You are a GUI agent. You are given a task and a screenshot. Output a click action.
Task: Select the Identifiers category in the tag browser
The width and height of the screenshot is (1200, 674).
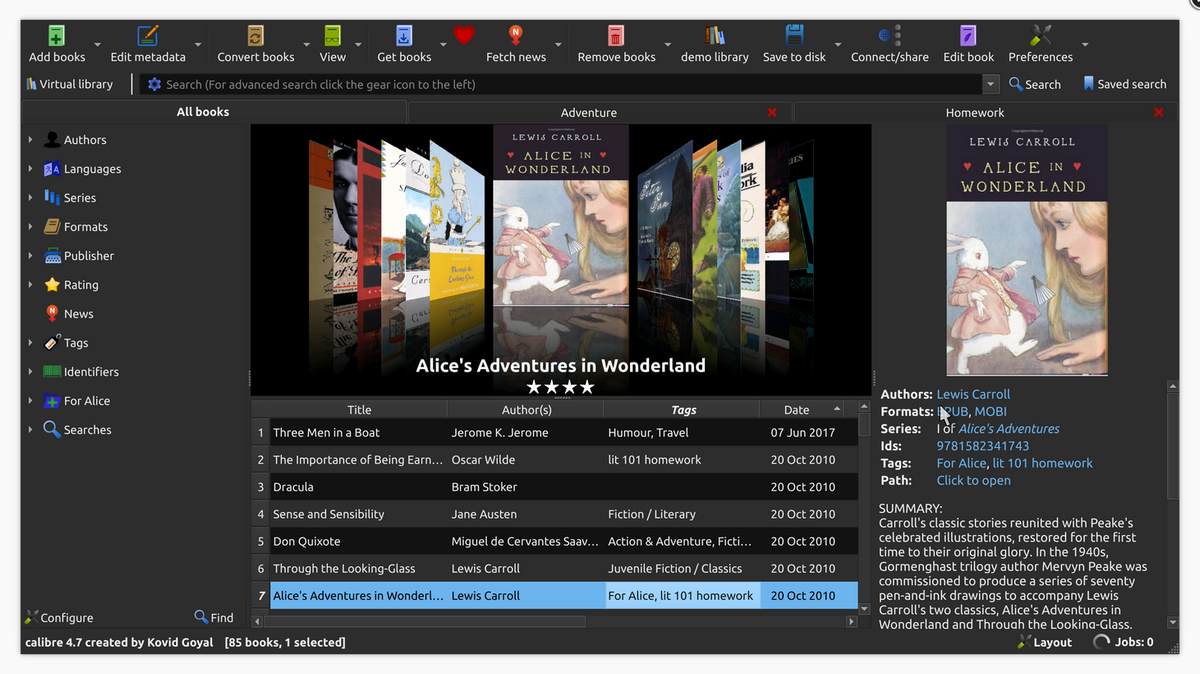(91, 372)
